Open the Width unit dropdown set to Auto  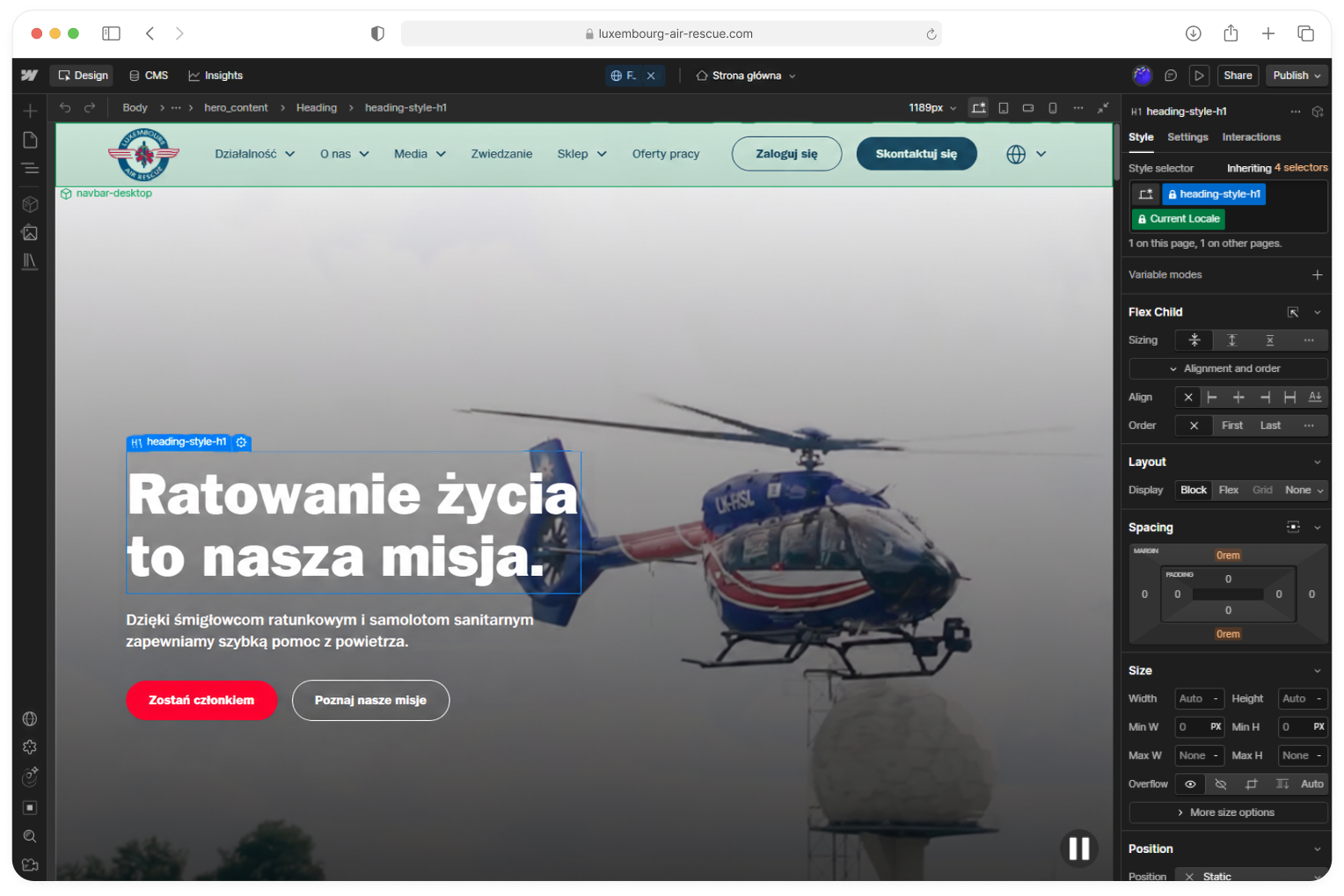point(1216,699)
